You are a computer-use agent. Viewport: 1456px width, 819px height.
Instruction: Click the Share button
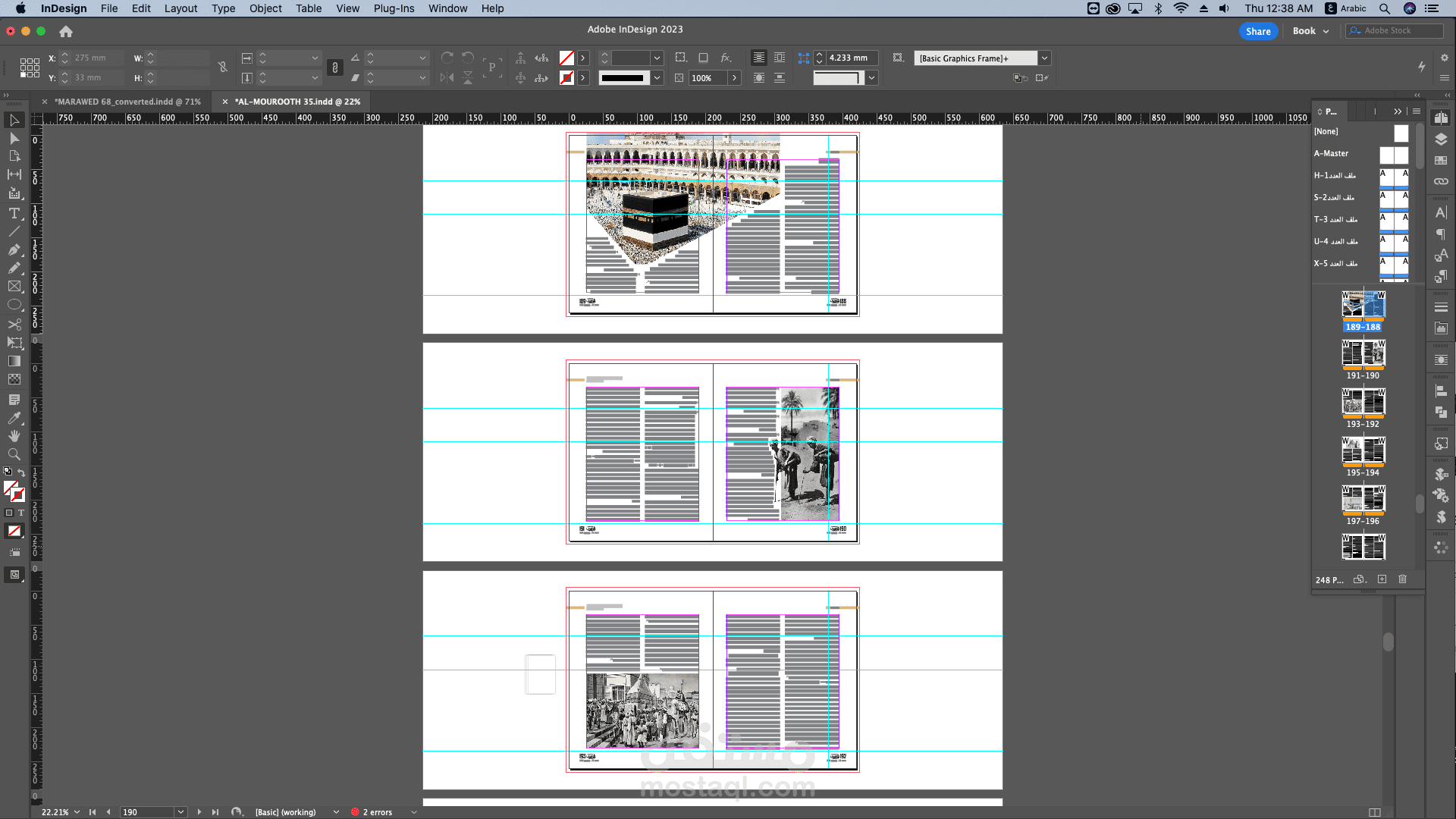tap(1258, 31)
